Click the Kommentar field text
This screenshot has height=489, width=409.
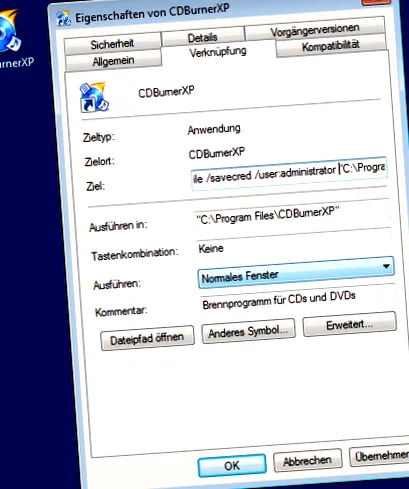[x=279, y=300]
